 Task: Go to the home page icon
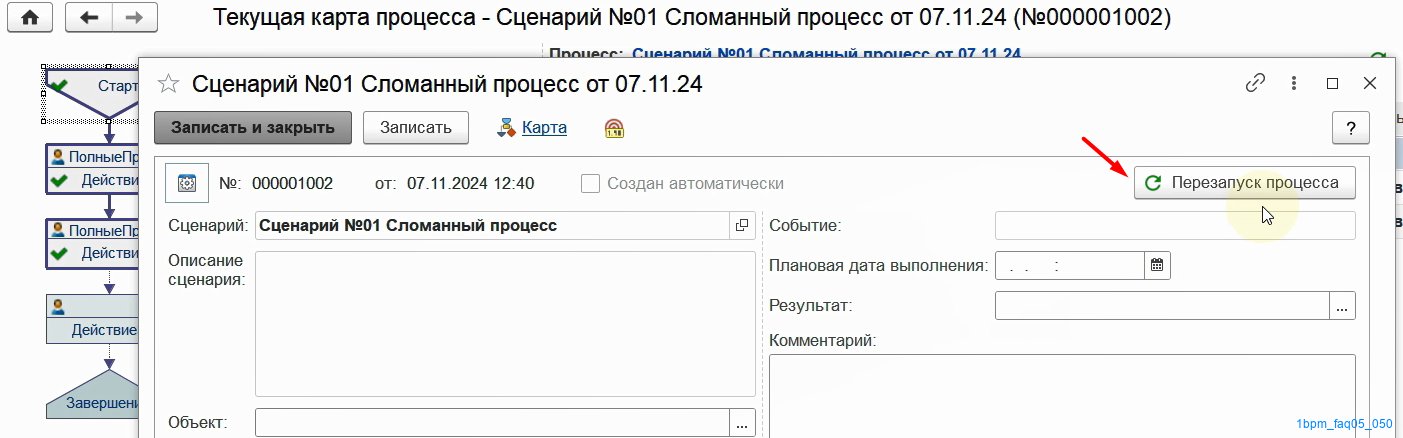31,18
